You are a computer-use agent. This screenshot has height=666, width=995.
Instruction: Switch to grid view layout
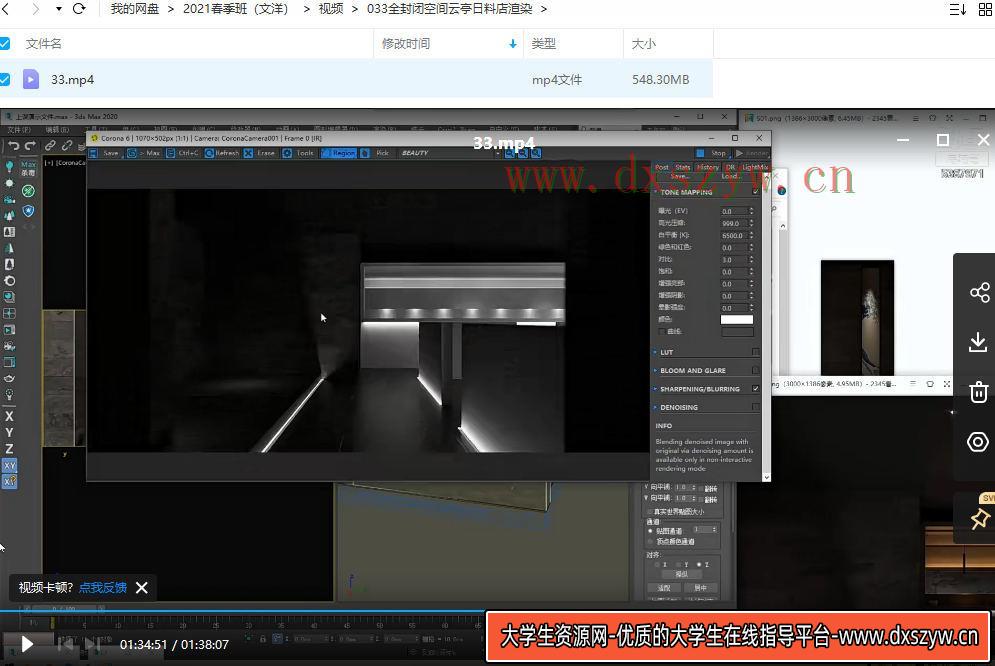[986, 9]
